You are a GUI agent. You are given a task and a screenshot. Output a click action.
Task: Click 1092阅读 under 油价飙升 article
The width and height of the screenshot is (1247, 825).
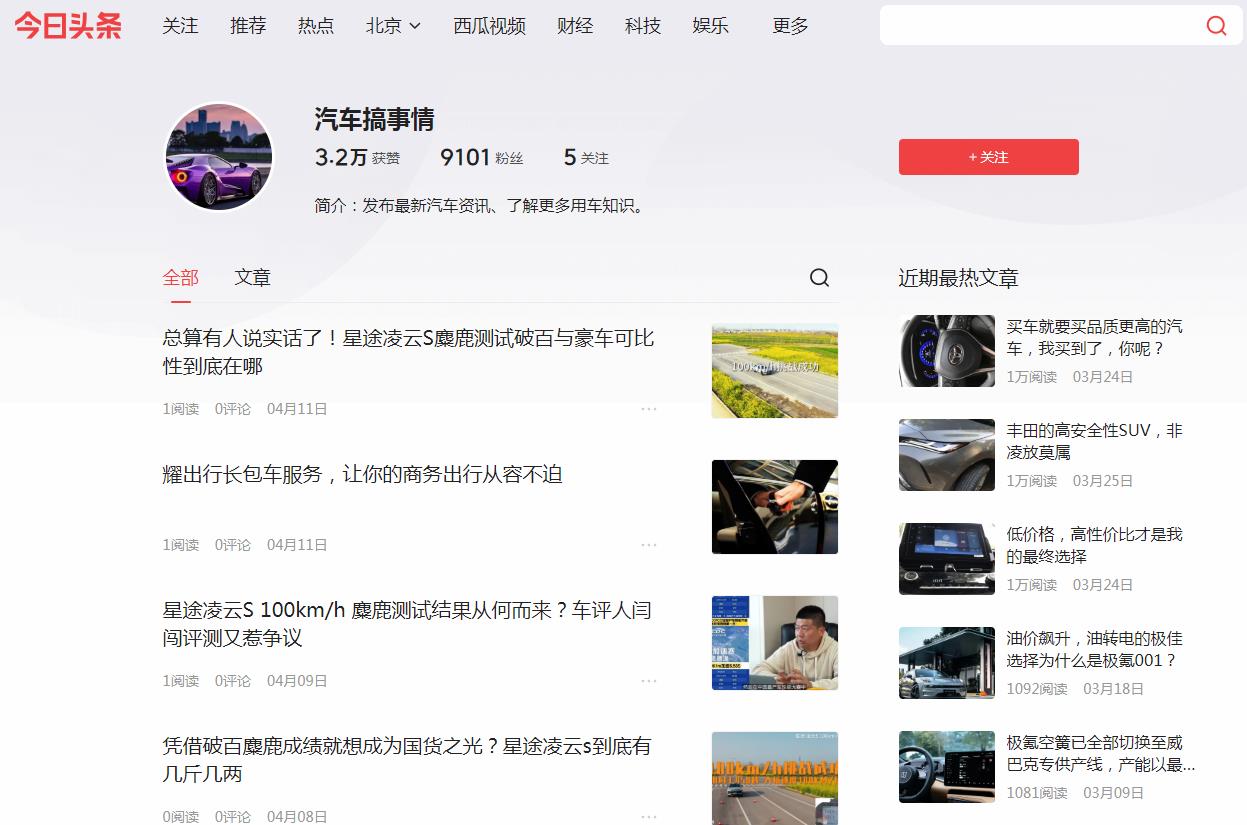pyautogui.click(x=1037, y=689)
